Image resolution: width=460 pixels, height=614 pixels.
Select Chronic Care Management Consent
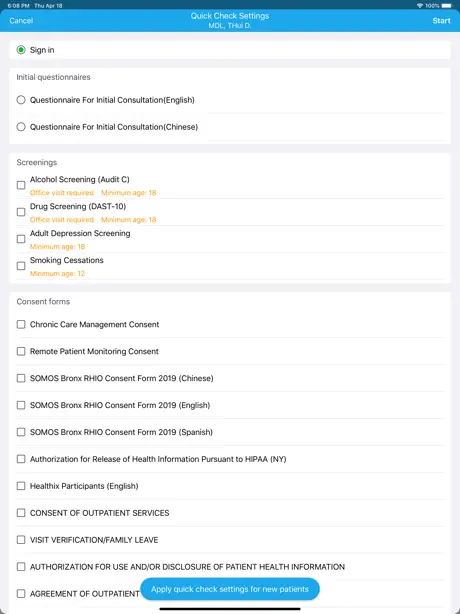(x=21, y=324)
